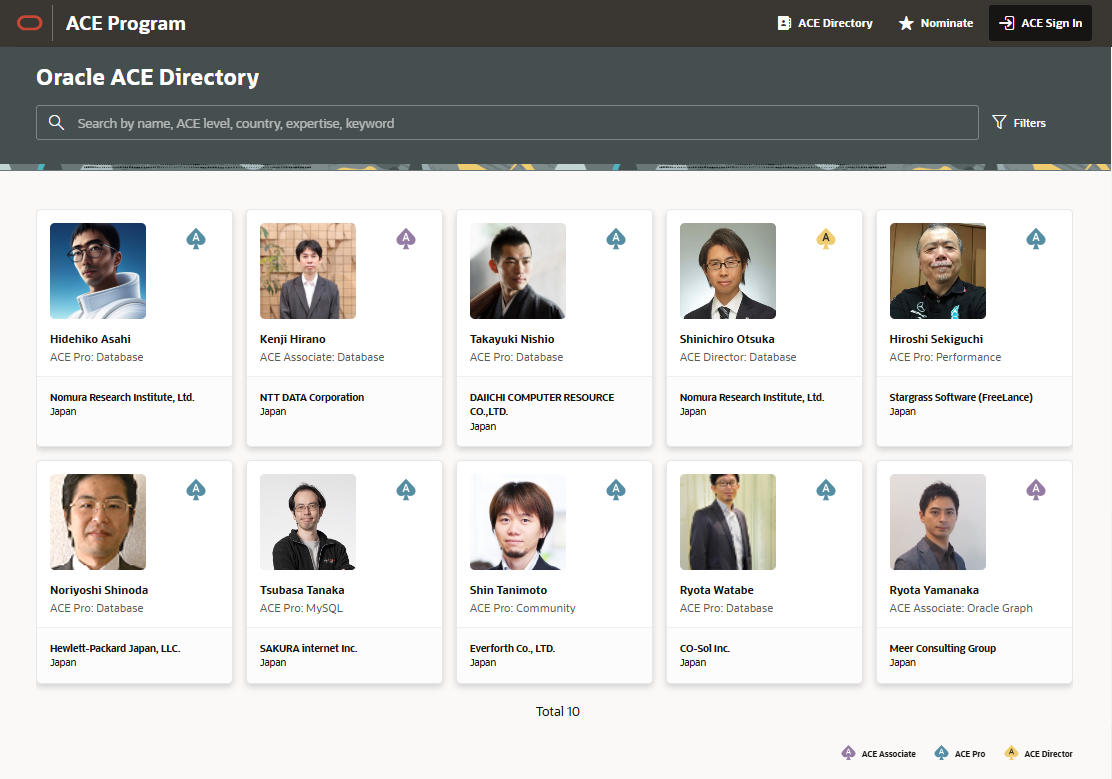Open Ryota Yamanaka's profile photo
This screenshot has height=779, width=1112.
tap(938, 522)
